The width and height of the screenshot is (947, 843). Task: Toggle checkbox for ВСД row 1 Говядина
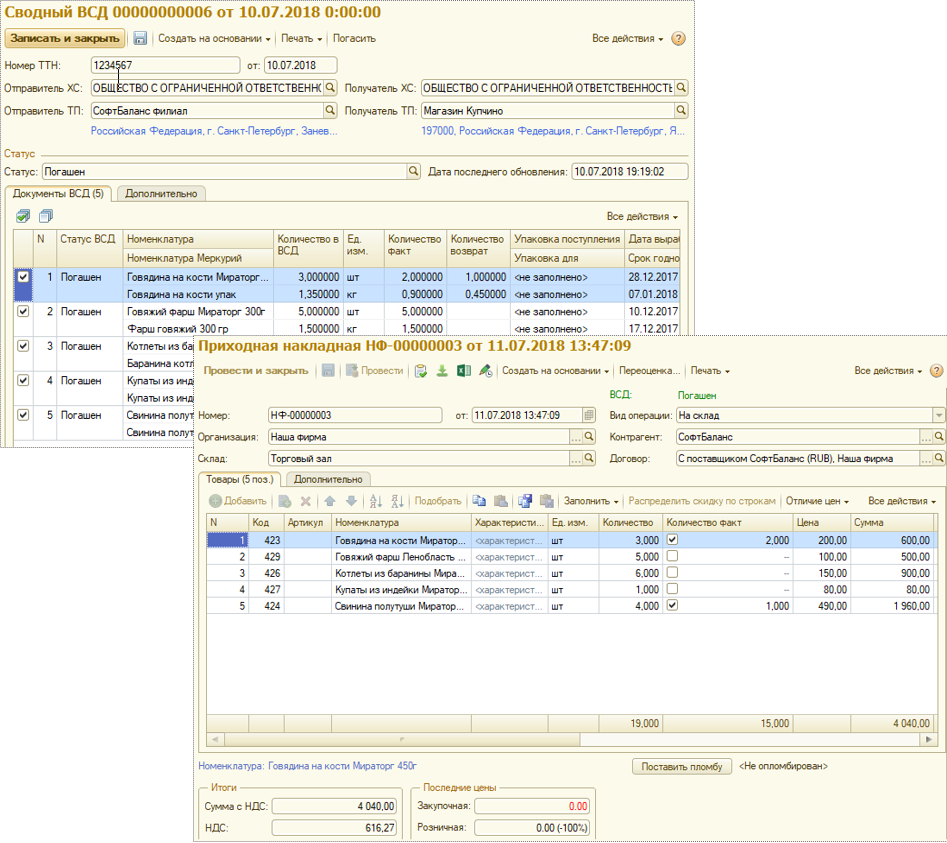[x=23, y=277]
